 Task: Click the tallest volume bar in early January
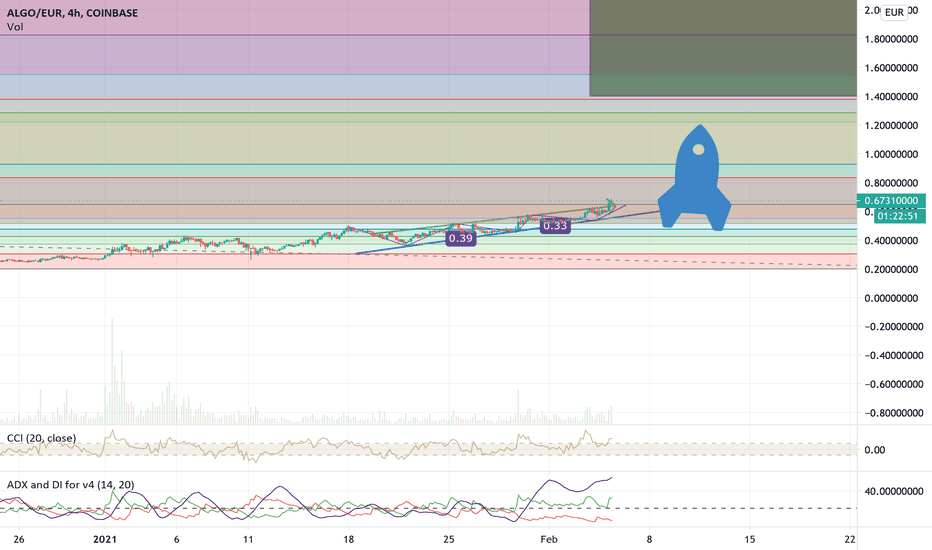click(x=112, y=371)
